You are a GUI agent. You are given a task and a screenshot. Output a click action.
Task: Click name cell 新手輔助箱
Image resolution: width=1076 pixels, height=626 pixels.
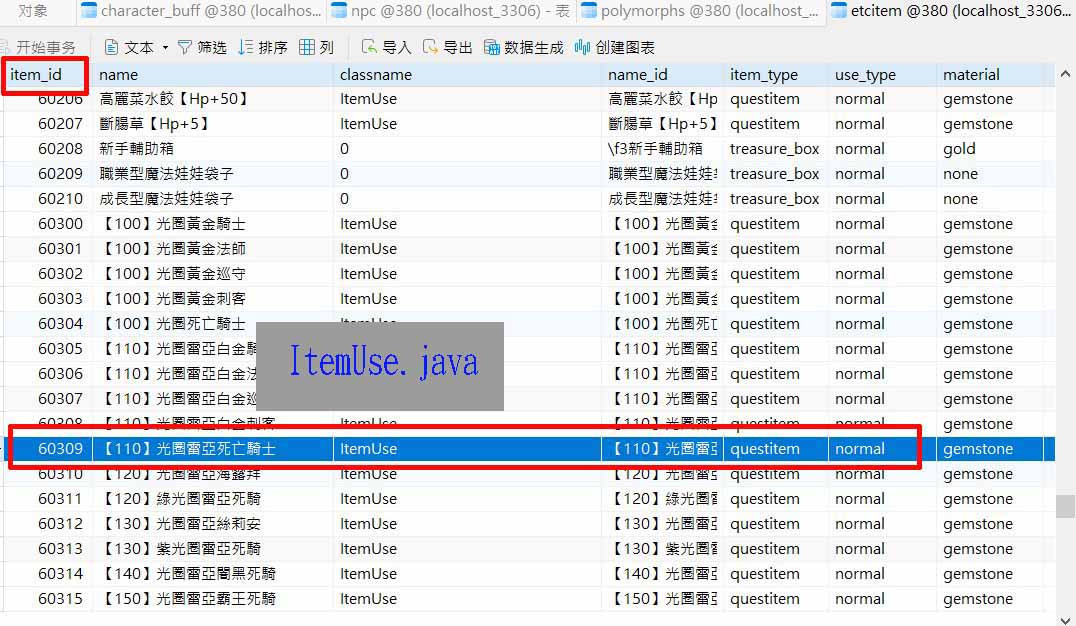pyautogui.click(x=137, y=149)
